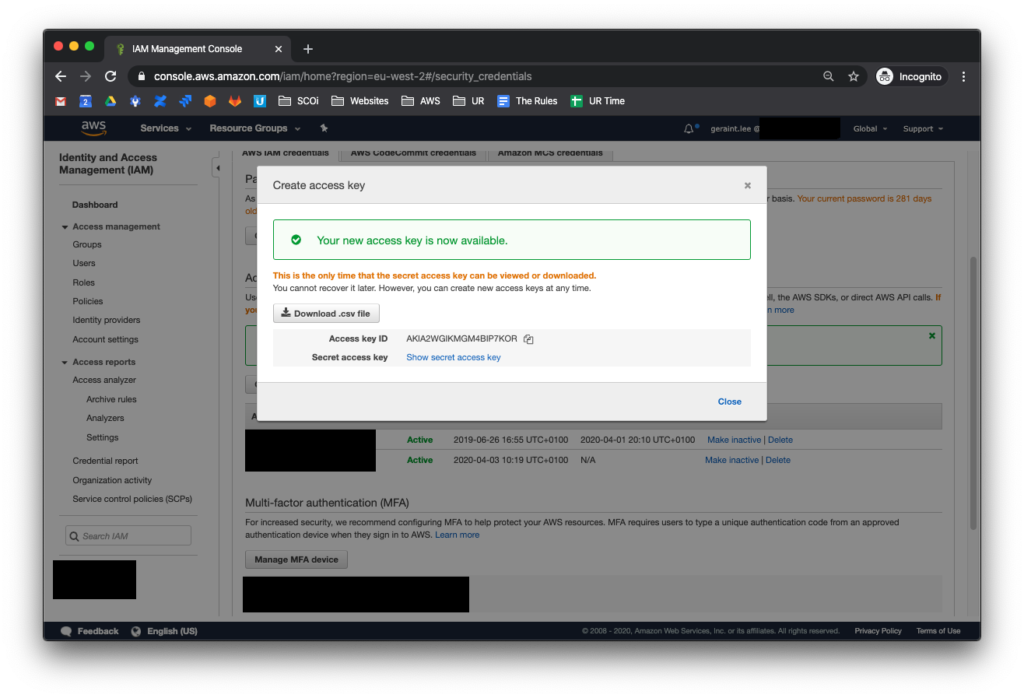Click the AWS logo in the console header
Viewport: 1024px width, 698px height.
click(x=94, y=128)
